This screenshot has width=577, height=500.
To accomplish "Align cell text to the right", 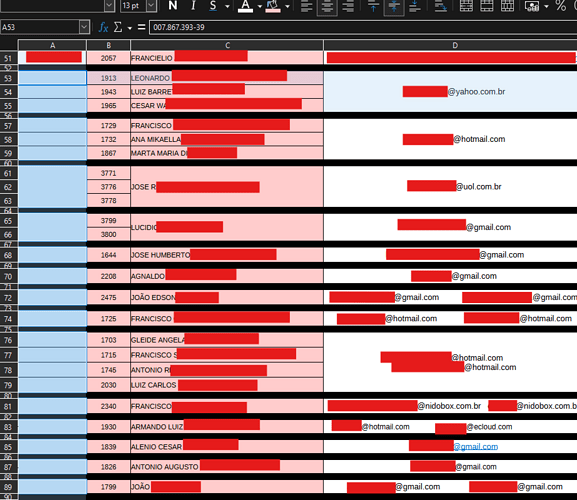I will pos(348,6).
